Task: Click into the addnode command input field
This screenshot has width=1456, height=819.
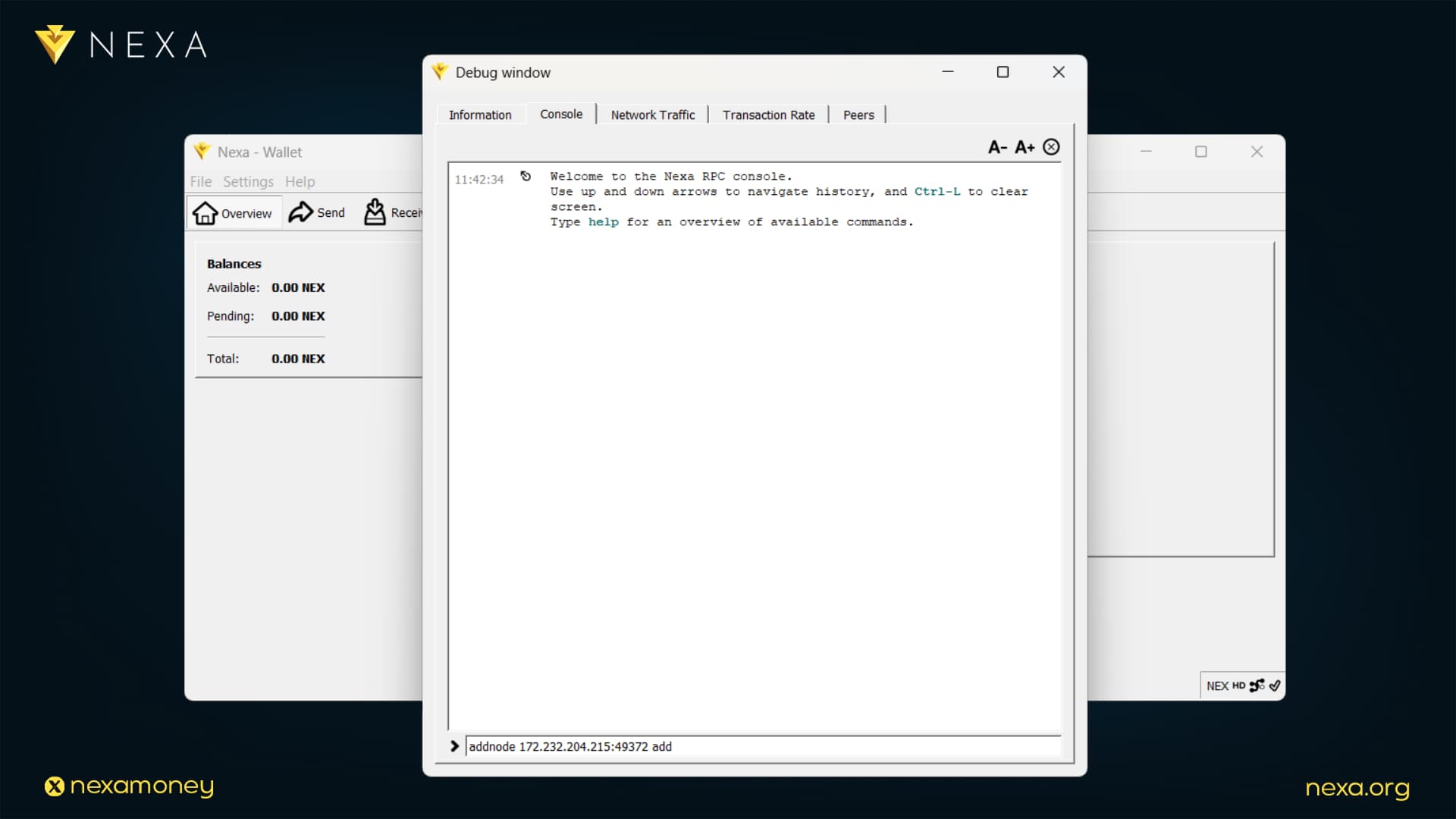Action: coord(763,746)
